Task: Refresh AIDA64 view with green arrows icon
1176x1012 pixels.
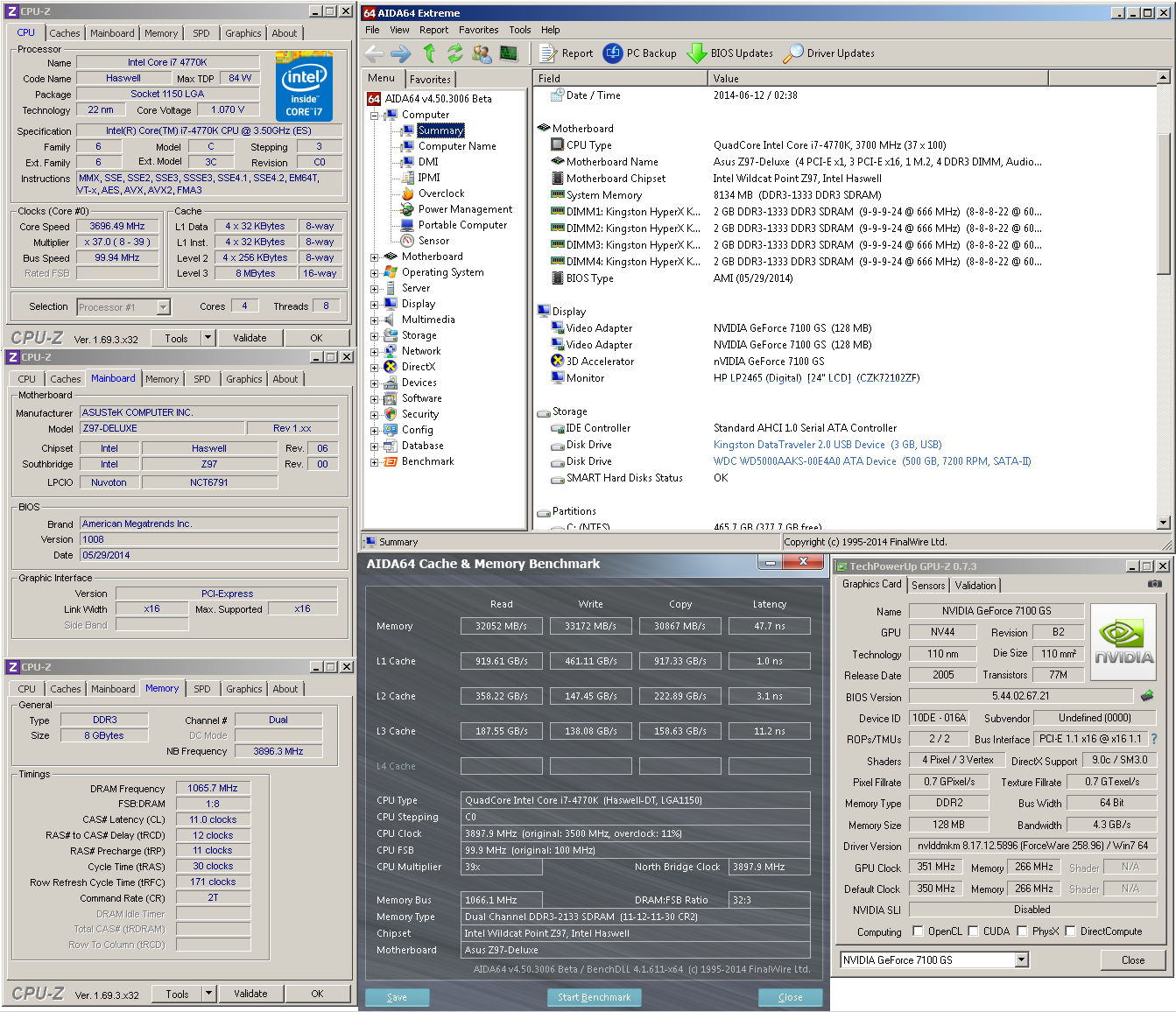Action: 454,53
